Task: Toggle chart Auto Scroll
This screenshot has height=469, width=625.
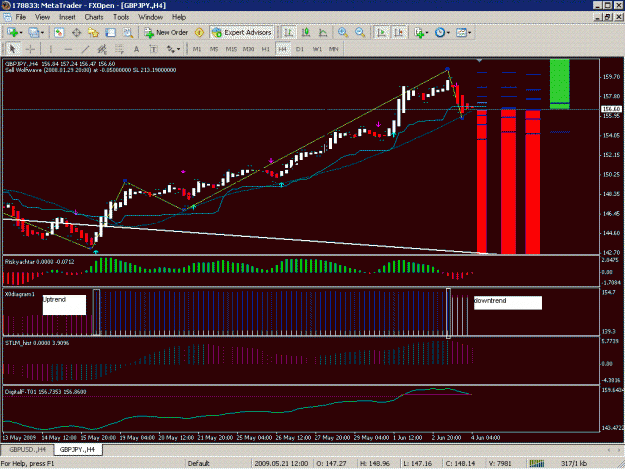Action: pyautogui.click(x=381, y=33)
